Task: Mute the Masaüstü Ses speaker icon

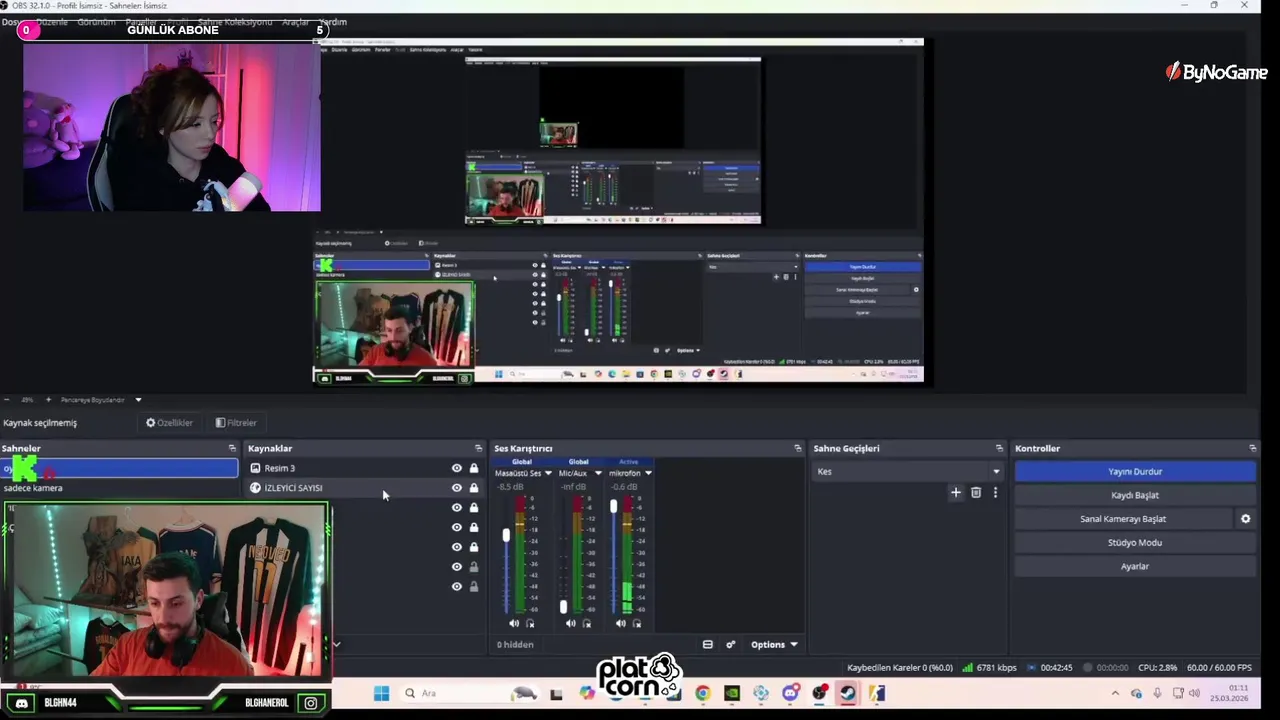Action: pos(514,623)
